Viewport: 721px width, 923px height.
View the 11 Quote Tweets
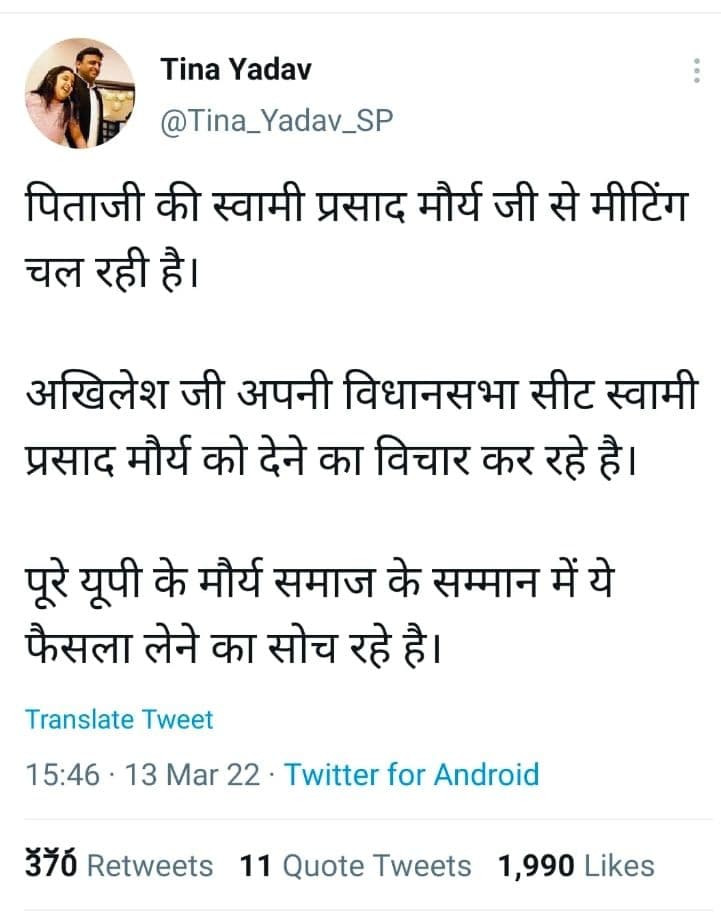(355, 865)
